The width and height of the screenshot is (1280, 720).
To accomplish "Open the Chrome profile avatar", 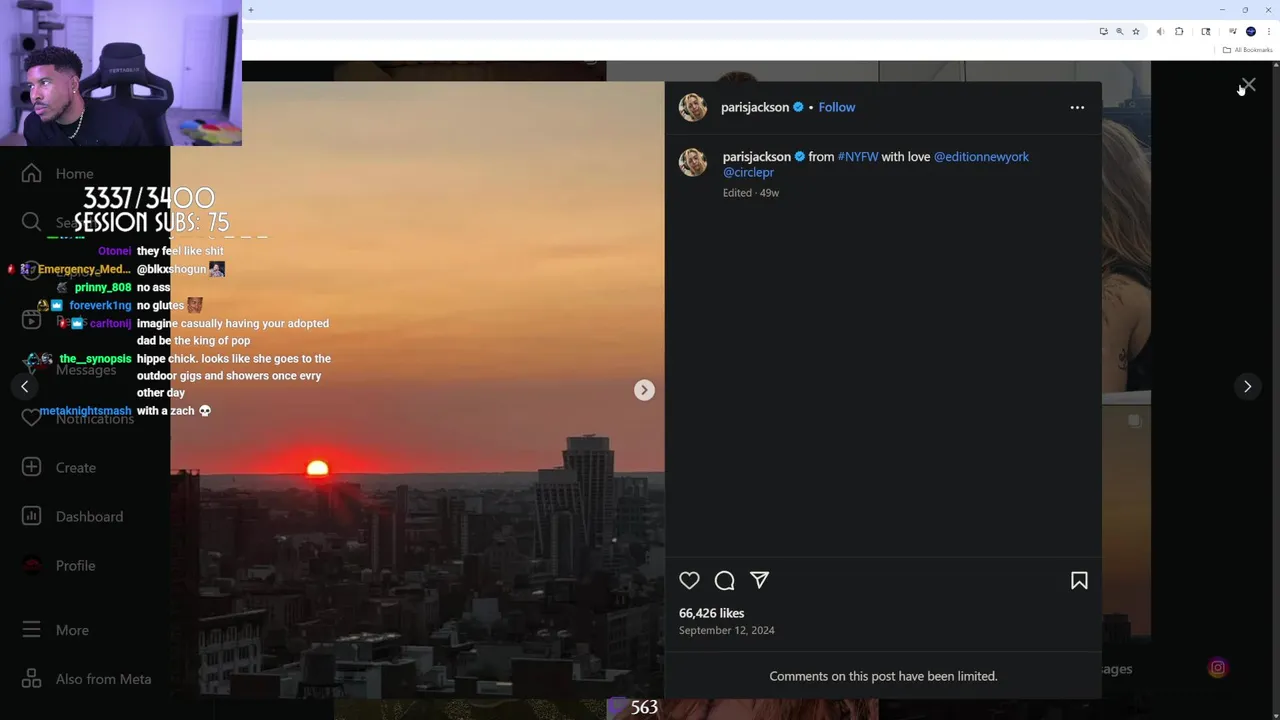I will coord(1250,32).
